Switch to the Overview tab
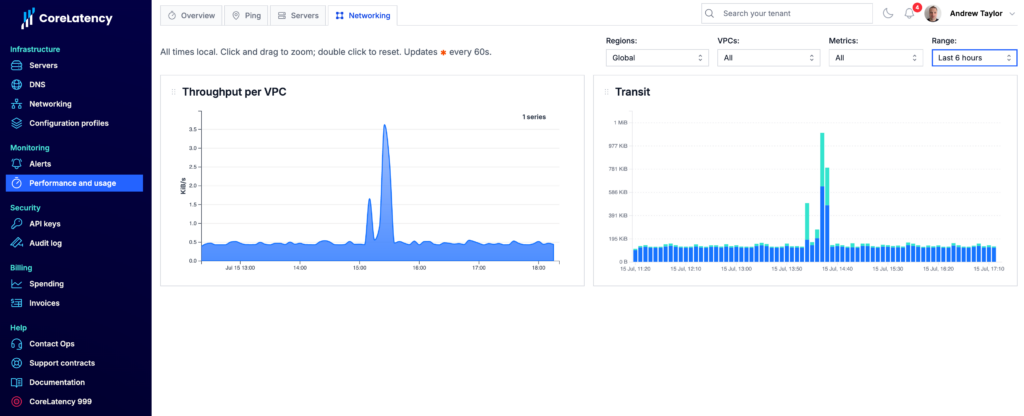1024x416 pixels. pos(191,16)
